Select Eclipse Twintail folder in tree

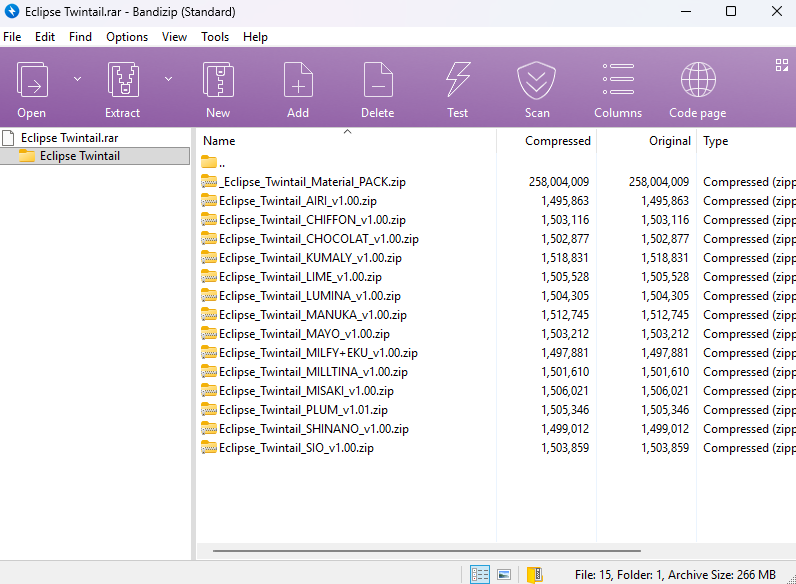95,156
